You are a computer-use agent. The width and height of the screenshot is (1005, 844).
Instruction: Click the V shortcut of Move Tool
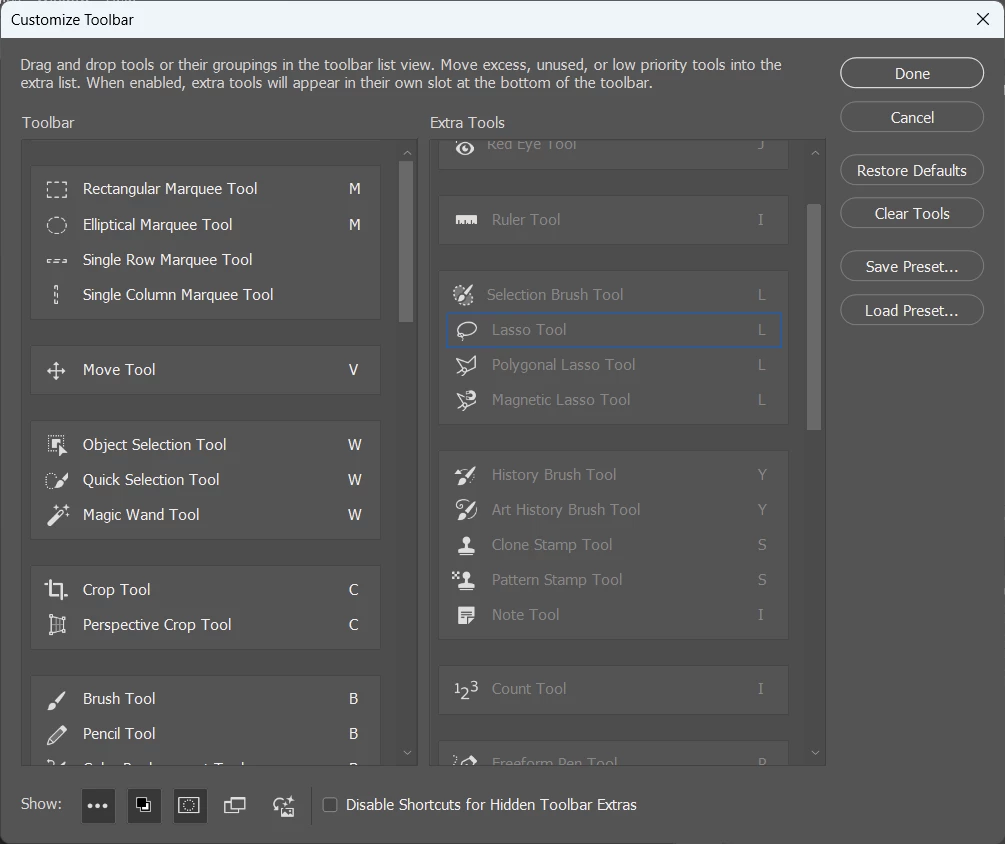pyautogui.click(x=353, y=370)
